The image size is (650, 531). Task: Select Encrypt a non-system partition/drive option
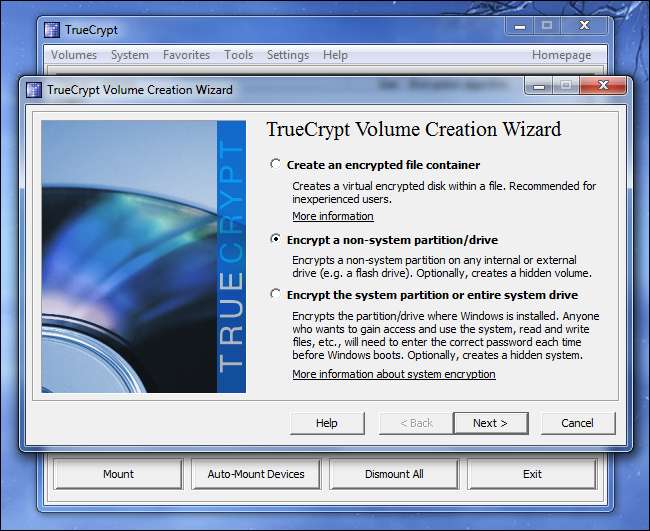tap(276, 240)
